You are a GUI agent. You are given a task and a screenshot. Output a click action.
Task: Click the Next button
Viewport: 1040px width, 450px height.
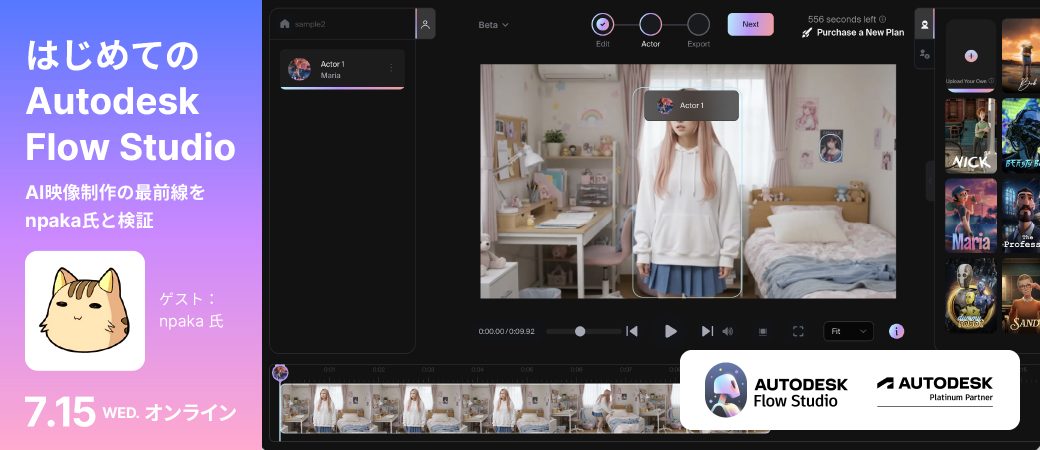(750, 25)
